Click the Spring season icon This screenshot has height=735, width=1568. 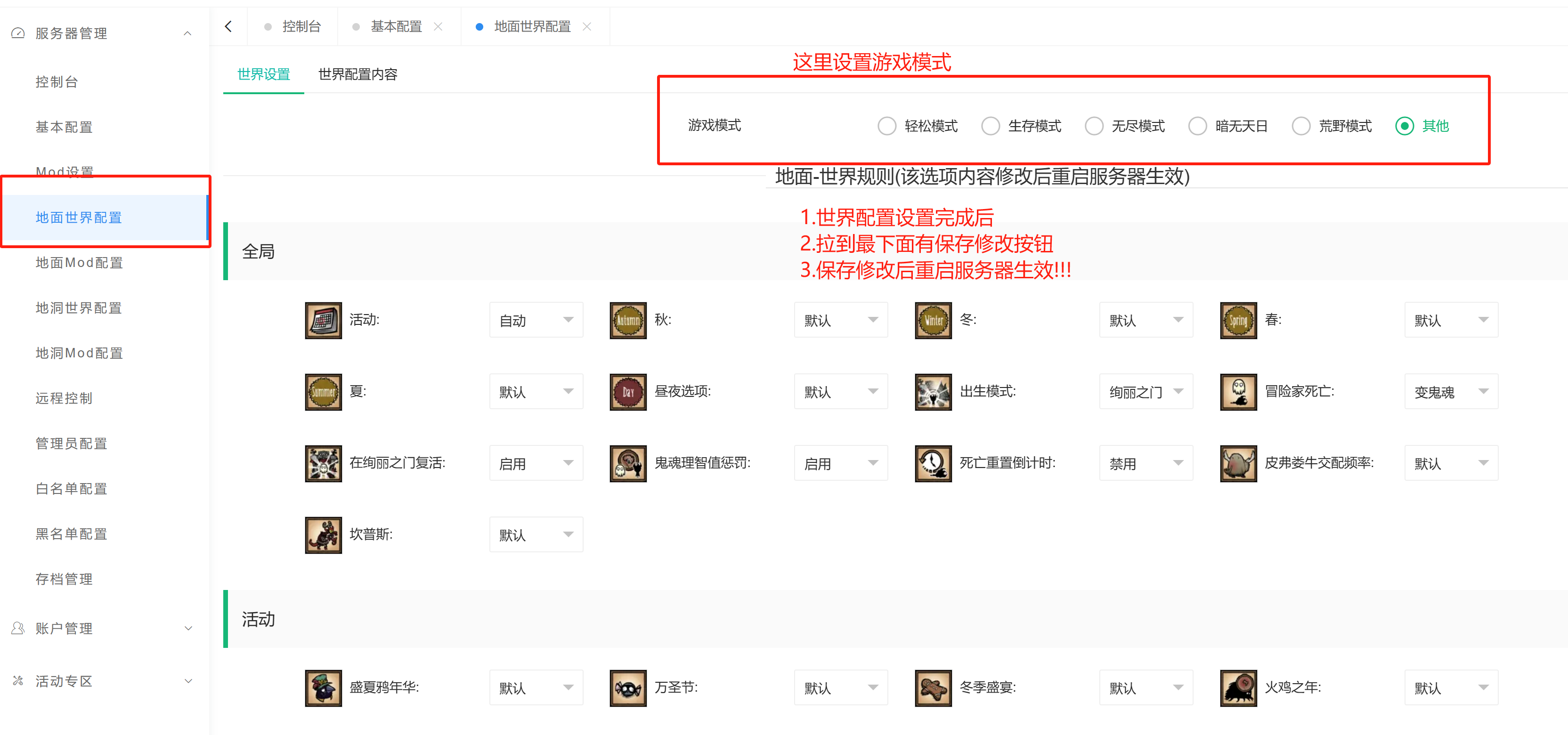click(1239, 320)
